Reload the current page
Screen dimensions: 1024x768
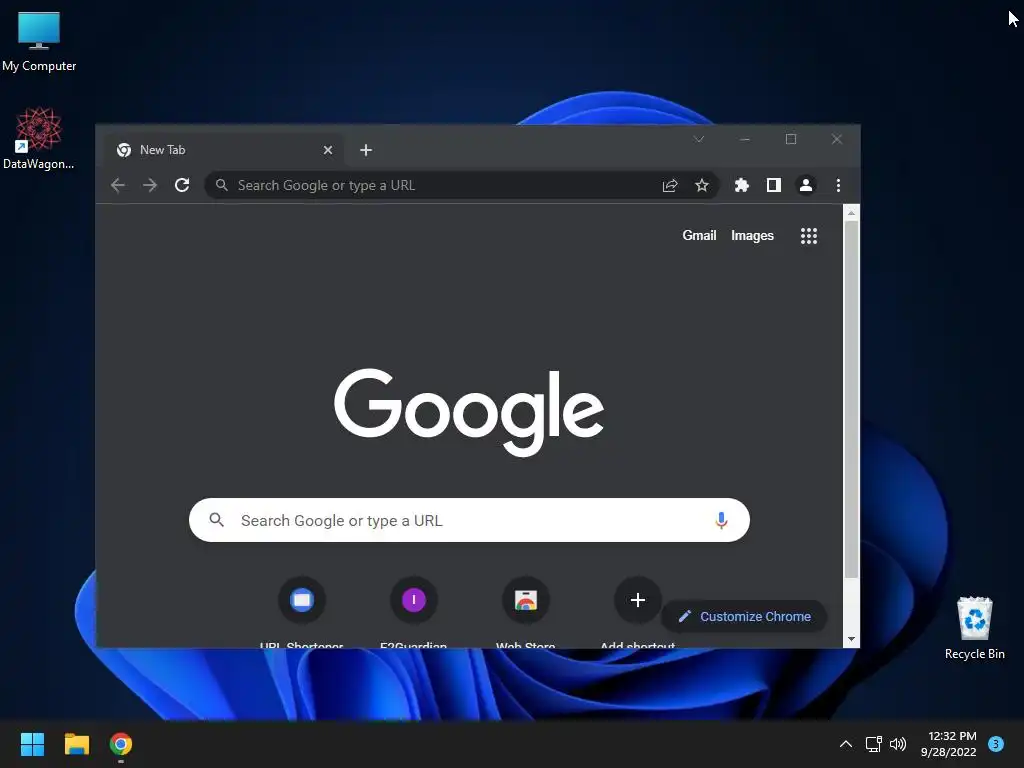tap(182, 185)
